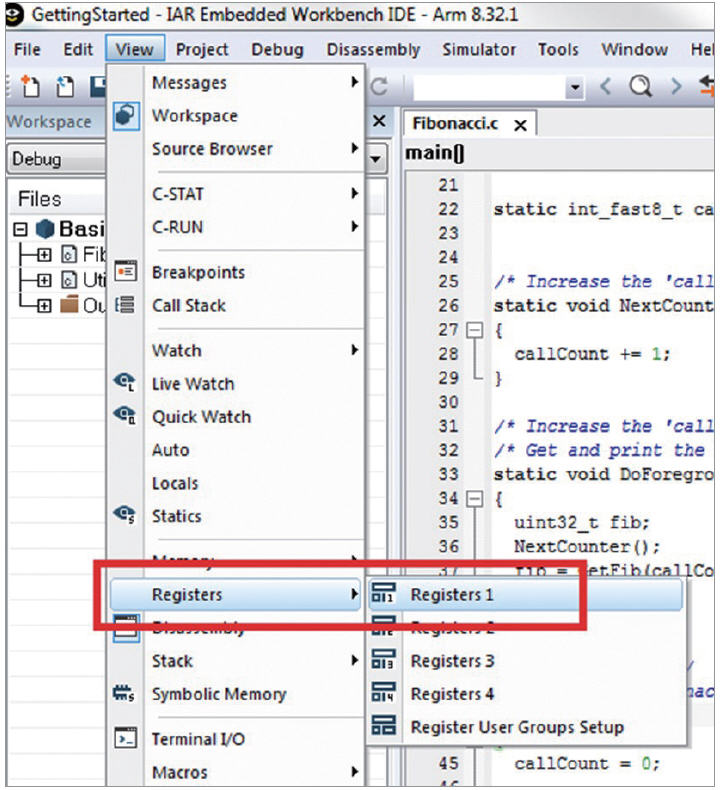
Task: Open the Registers 1 window
Action: click(x=452, y=595)
